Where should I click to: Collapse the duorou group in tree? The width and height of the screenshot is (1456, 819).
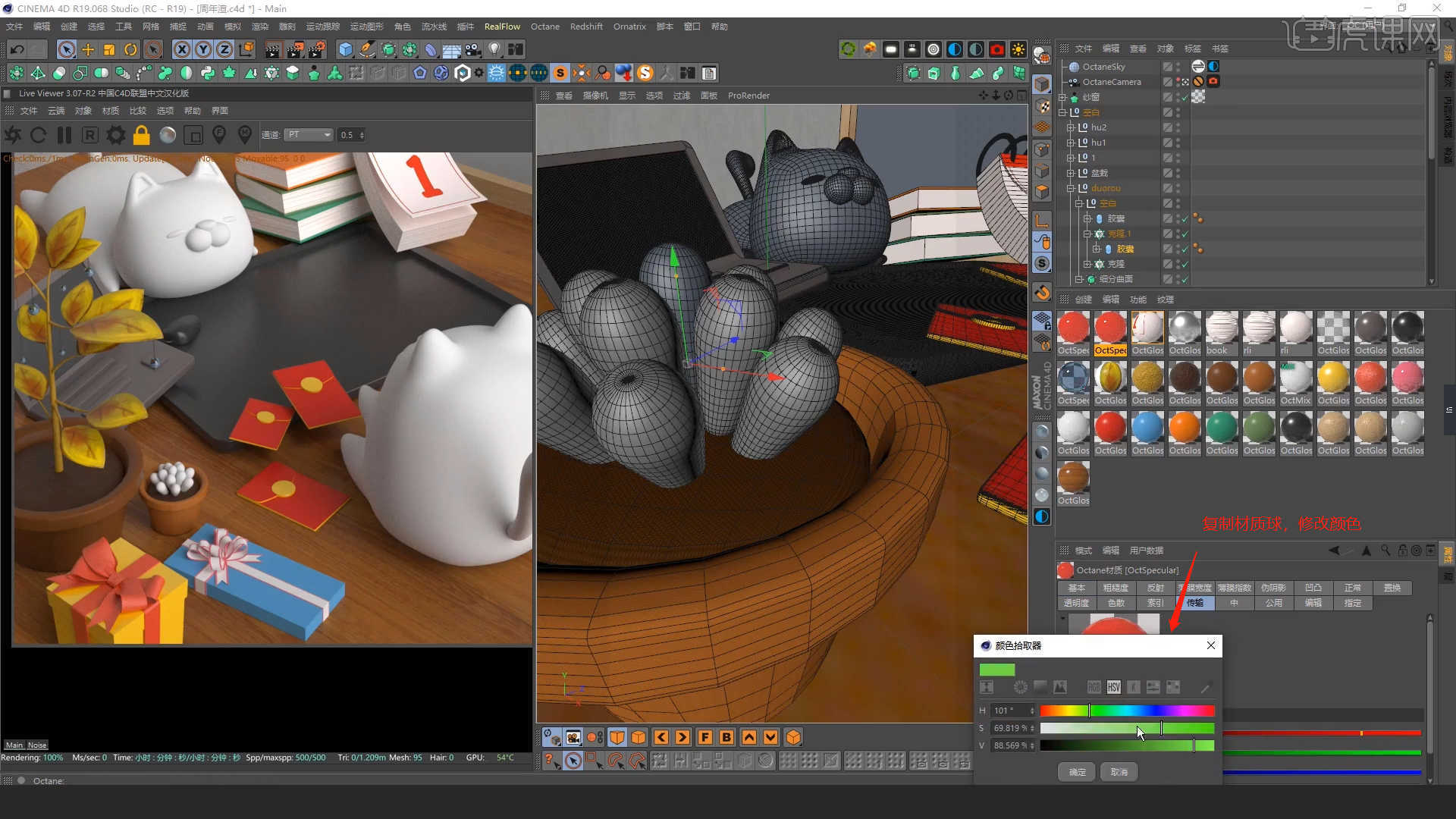pyautogui.click(x=1070, y=188)
